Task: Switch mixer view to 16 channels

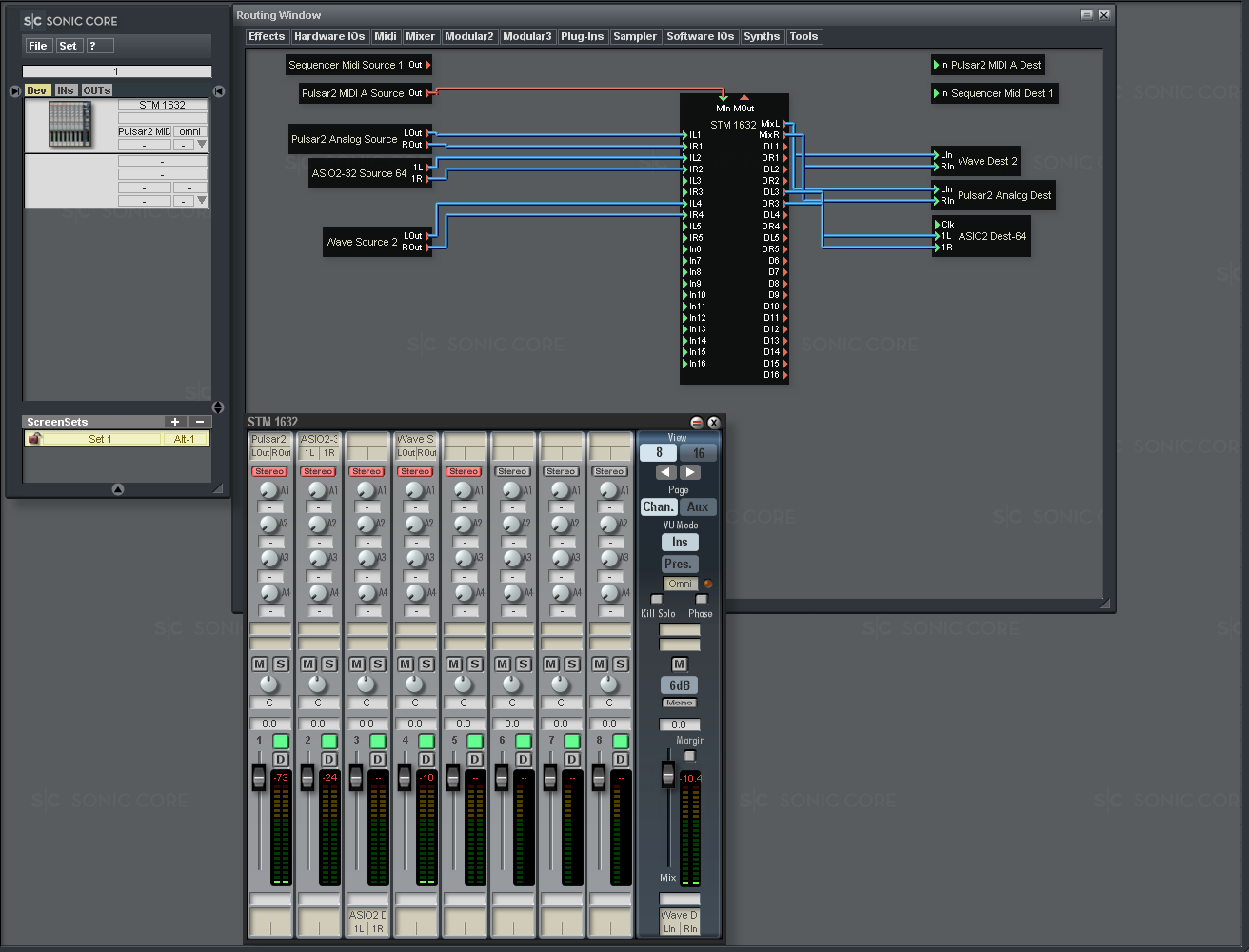Action: (699, 453)
